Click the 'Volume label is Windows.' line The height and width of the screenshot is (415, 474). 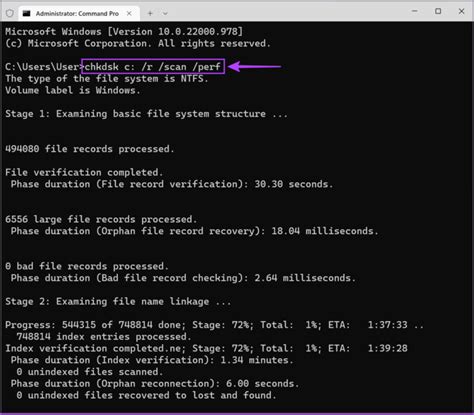pyautogui.click(x=72, y=90)
